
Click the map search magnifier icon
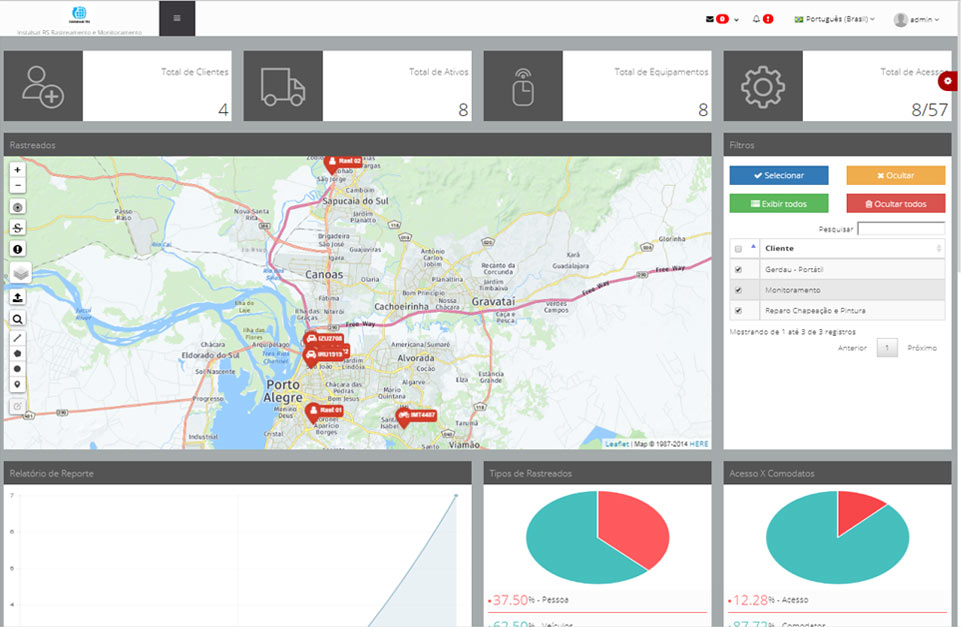click(x=18, y=319)
